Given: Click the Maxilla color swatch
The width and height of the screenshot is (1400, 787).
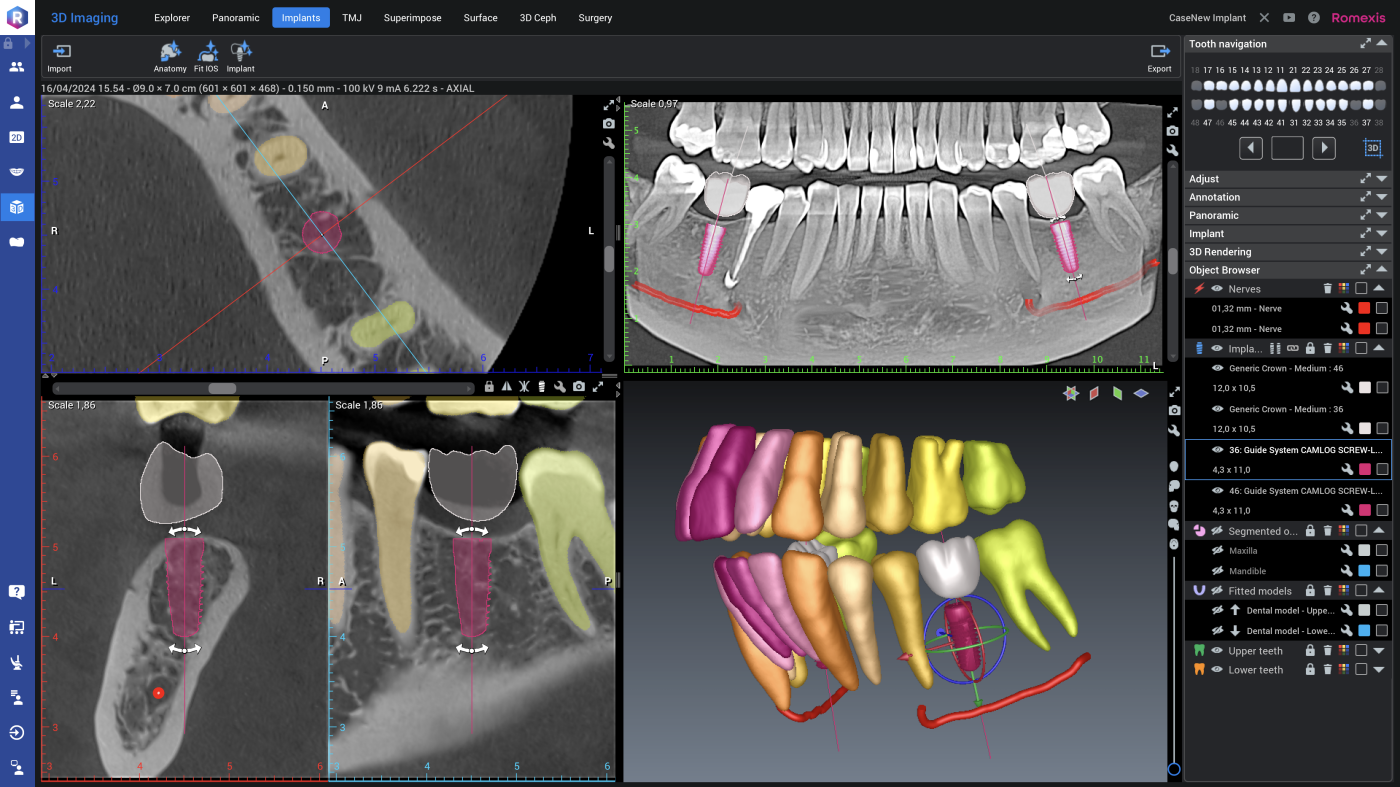Looking at the screenshot, I should [x=1365, y=551].
